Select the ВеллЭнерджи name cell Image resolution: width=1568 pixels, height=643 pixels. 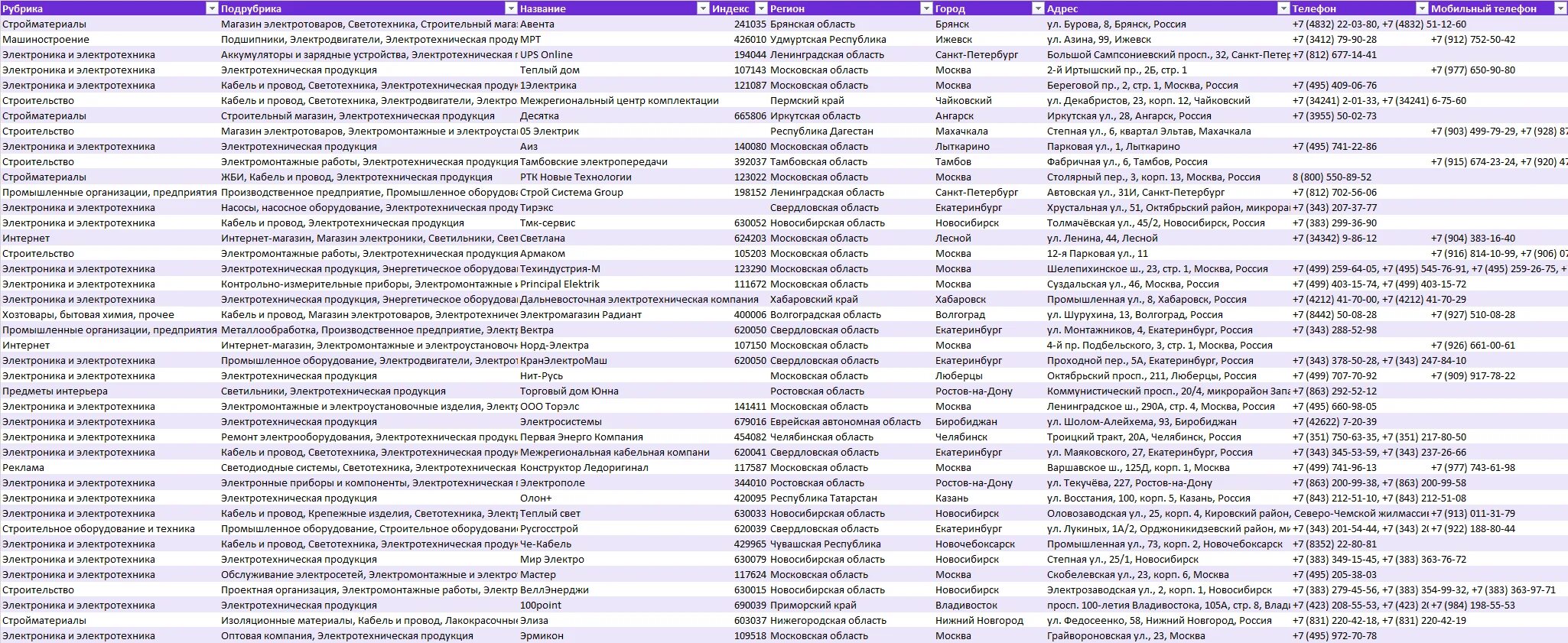pyautogui.click(x=613, y=589)
